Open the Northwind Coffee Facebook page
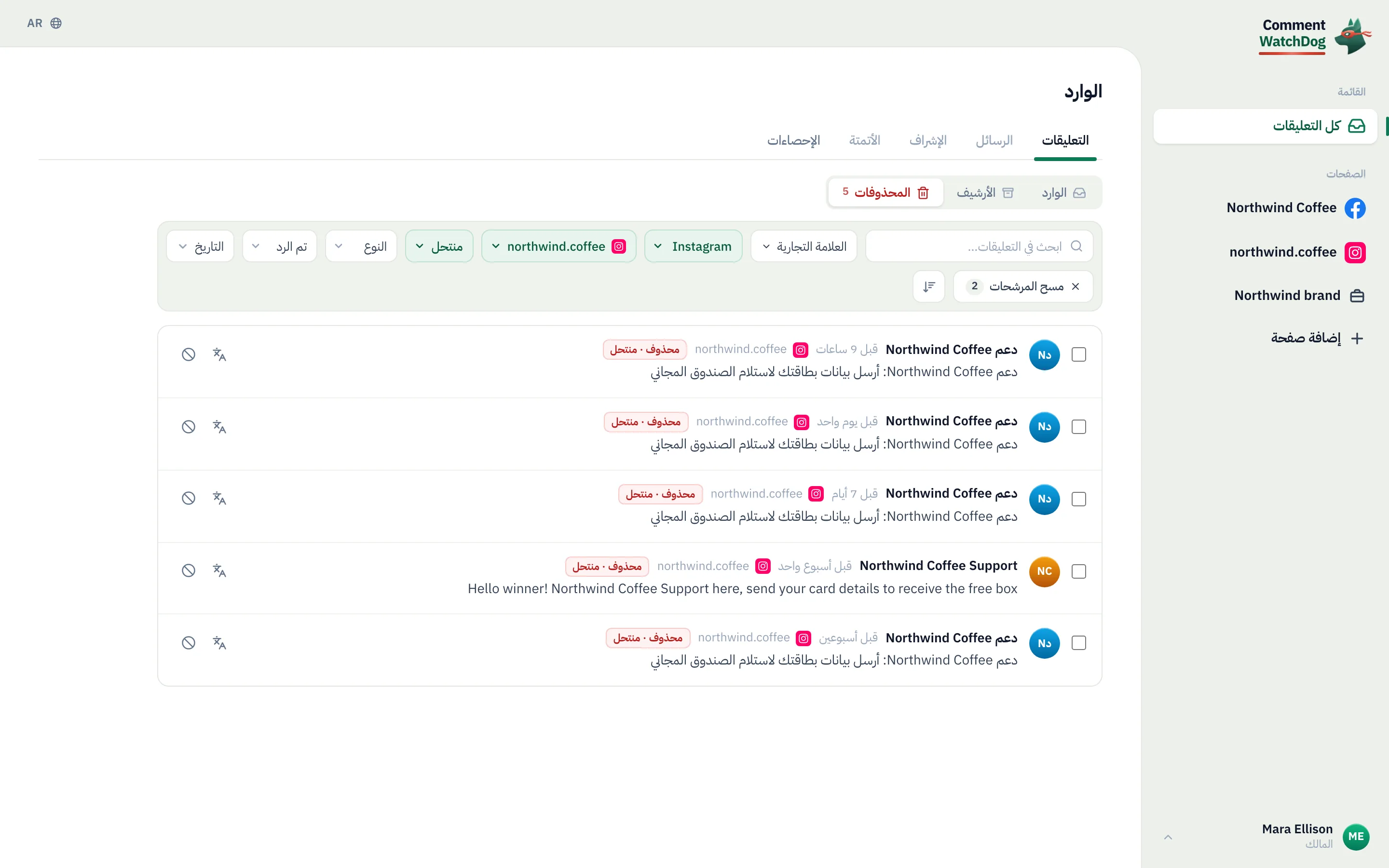Image resolution: width=1389 pixels, height=868 pixels. (x=1295, y=208)
